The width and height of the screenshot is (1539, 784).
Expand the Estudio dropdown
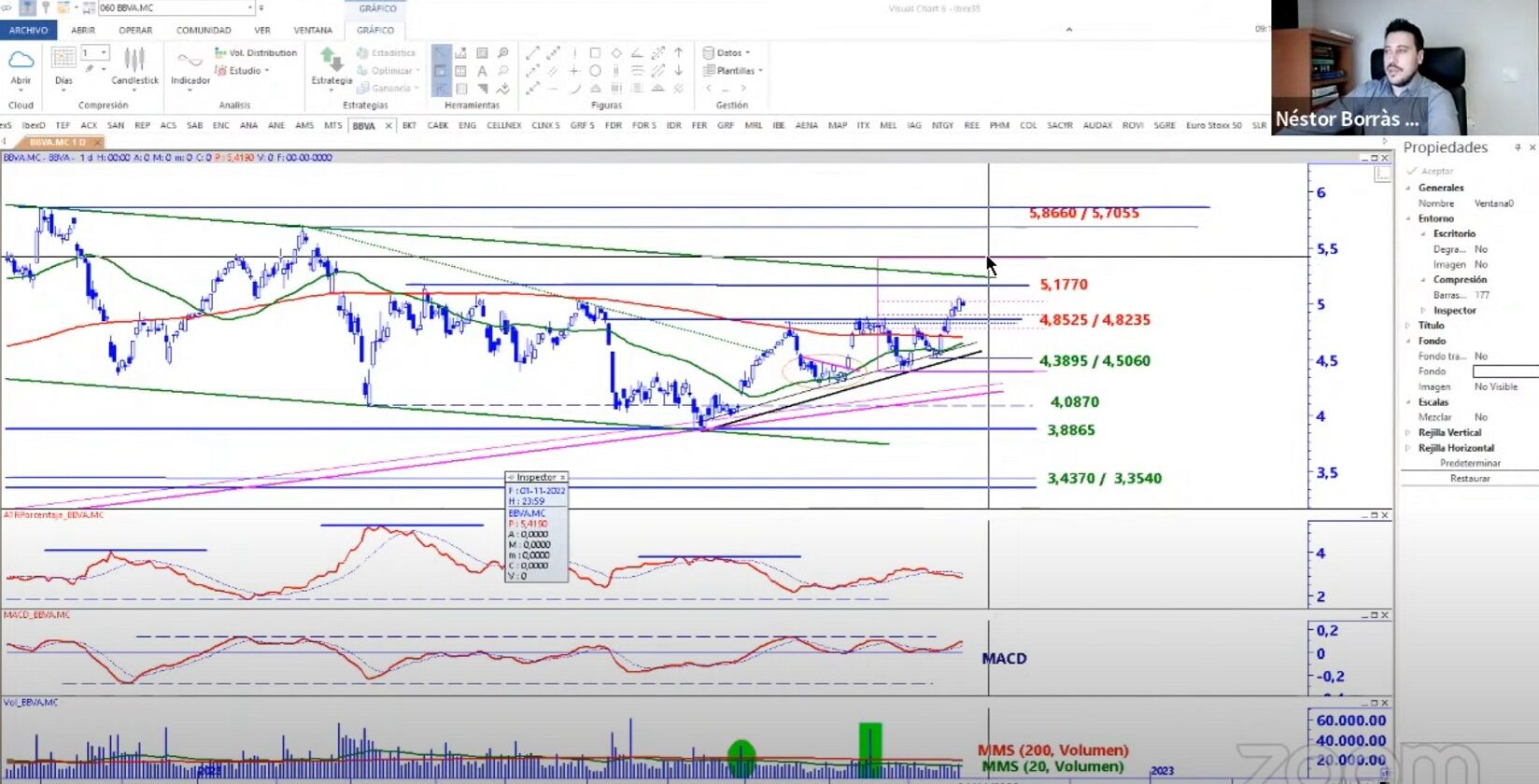(267, 71)
